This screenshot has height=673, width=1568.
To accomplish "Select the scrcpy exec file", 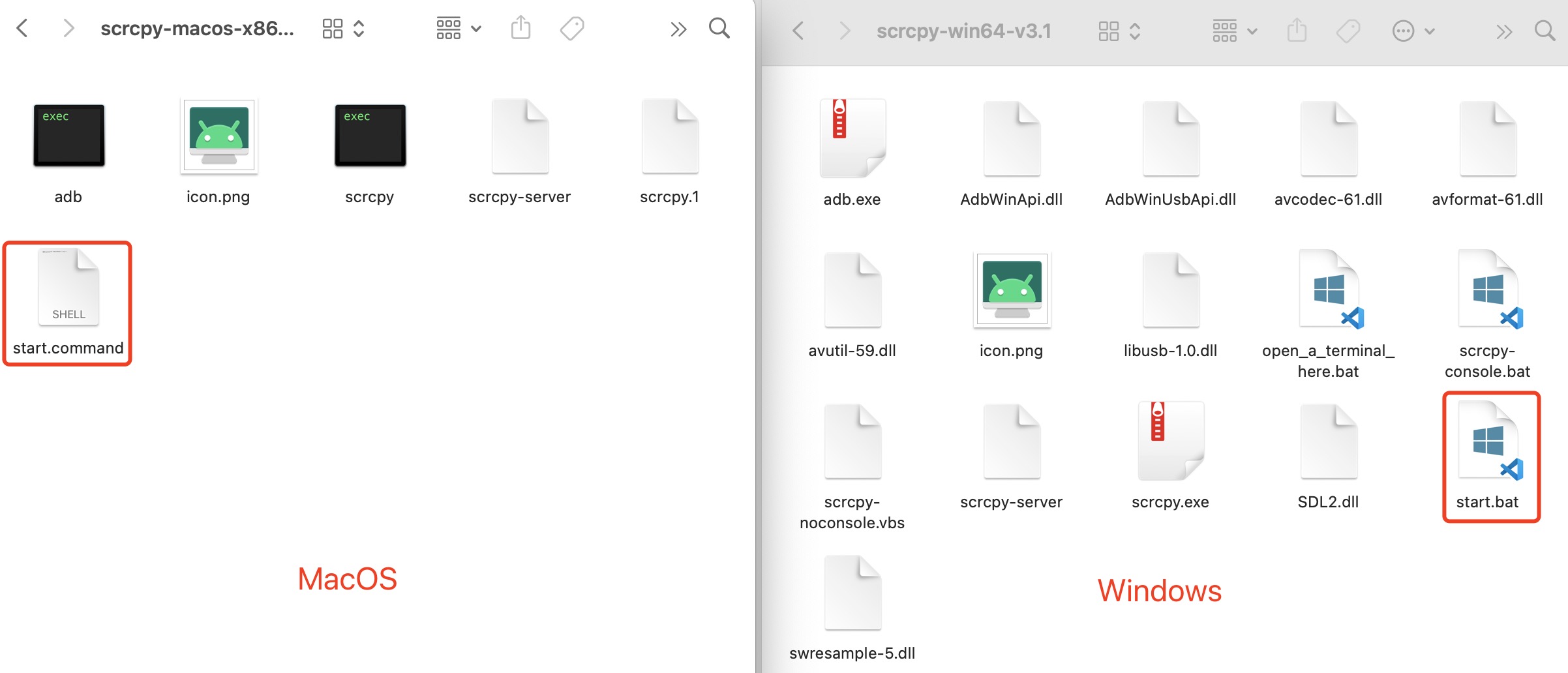I will tap(370, 135).
